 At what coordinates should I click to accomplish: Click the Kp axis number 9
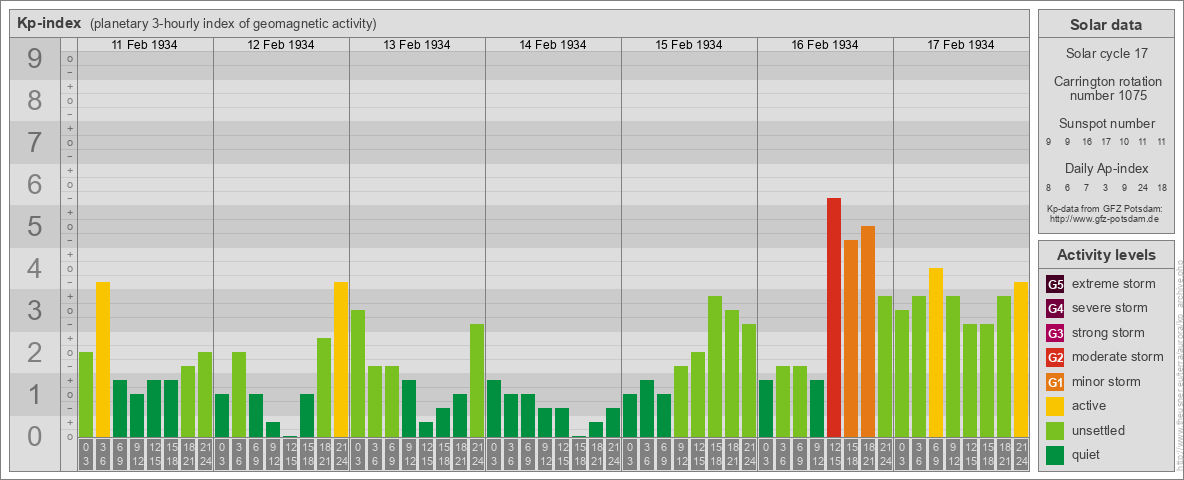34,59
